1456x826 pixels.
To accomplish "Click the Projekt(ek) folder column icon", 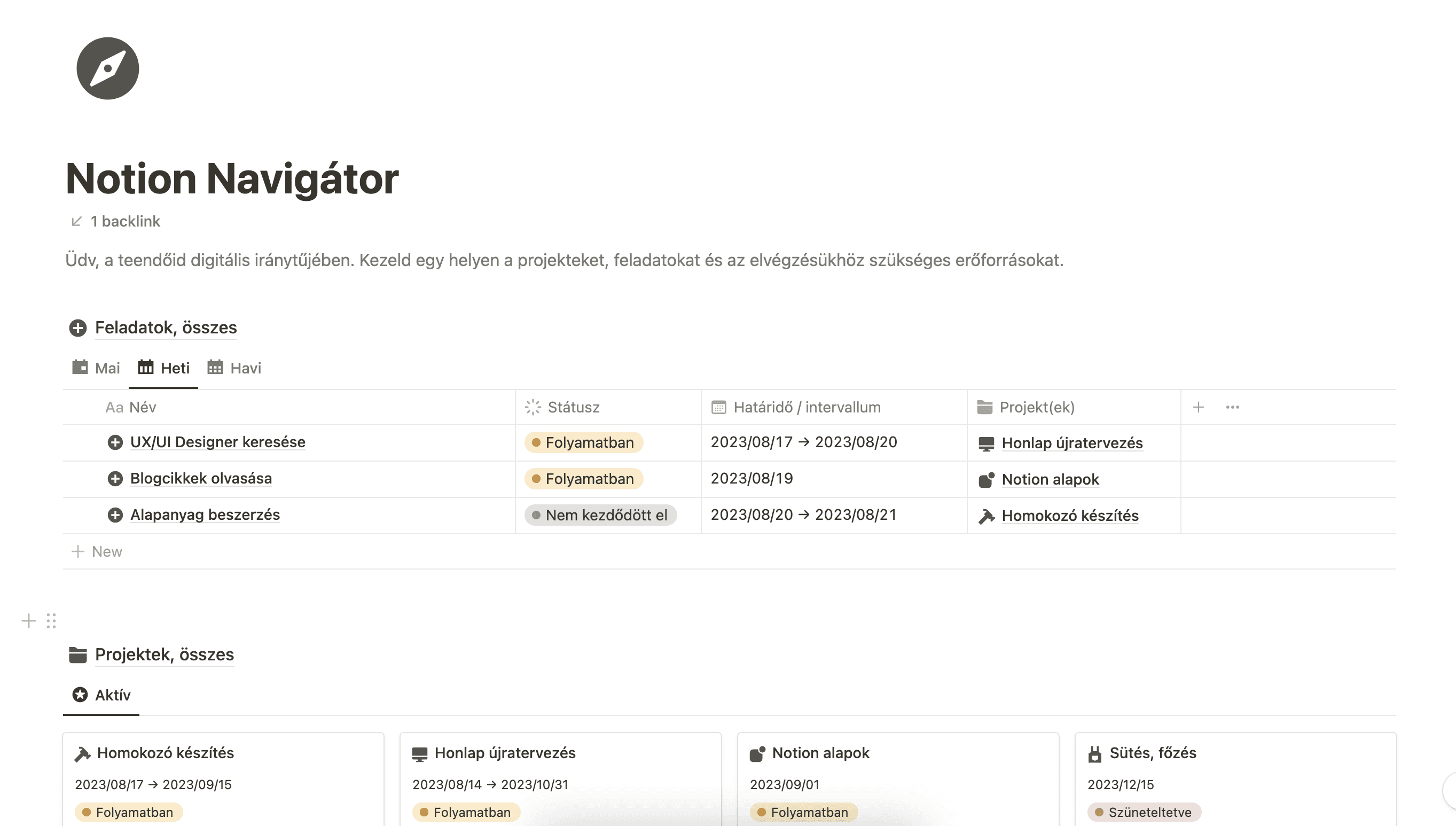I will click(985, 407).
